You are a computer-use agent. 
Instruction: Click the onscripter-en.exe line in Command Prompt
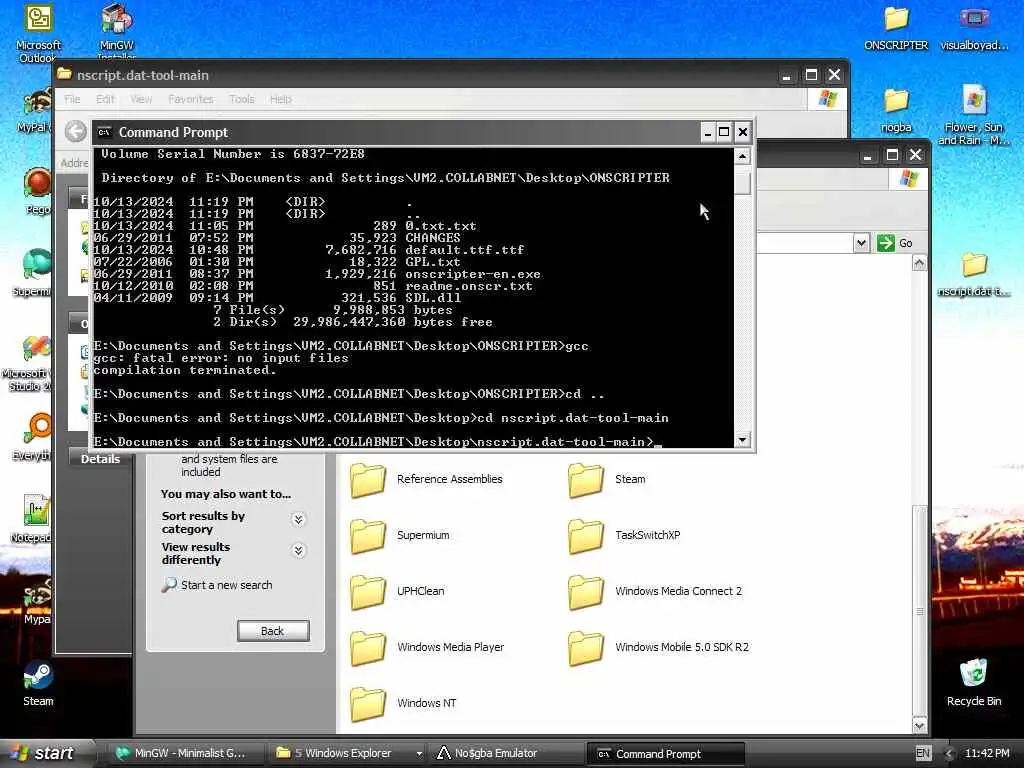pos(317,274)
